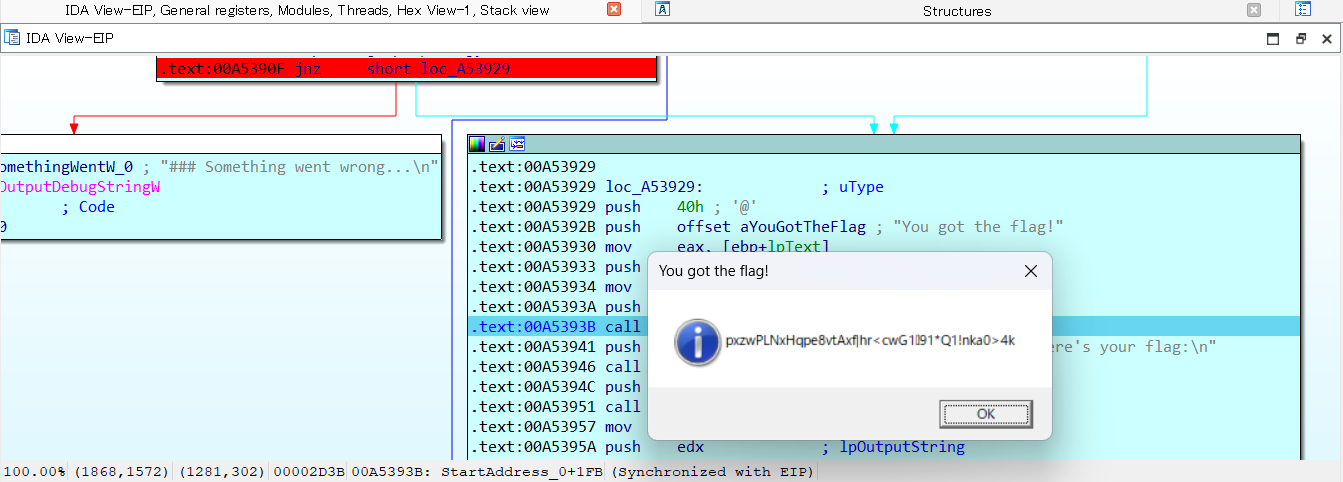
Task: Switch to the IDA View-EIP, General registers tab
Action: click(x=306, y=11)
